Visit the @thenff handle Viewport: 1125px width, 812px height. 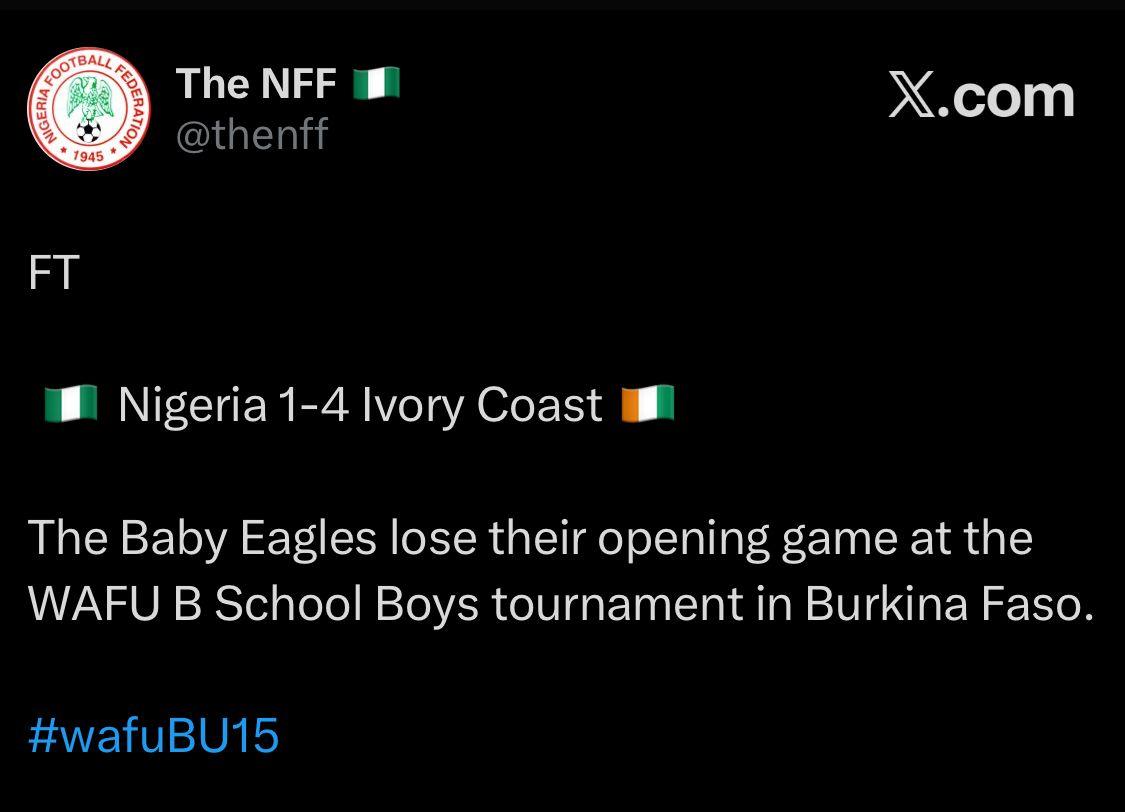[x=252, y=134]
